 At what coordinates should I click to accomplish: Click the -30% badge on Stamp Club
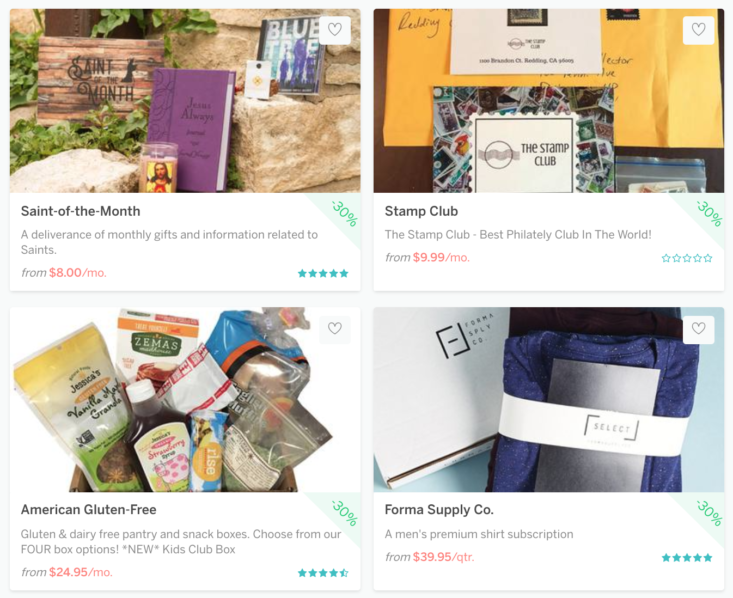click(709, 214)
